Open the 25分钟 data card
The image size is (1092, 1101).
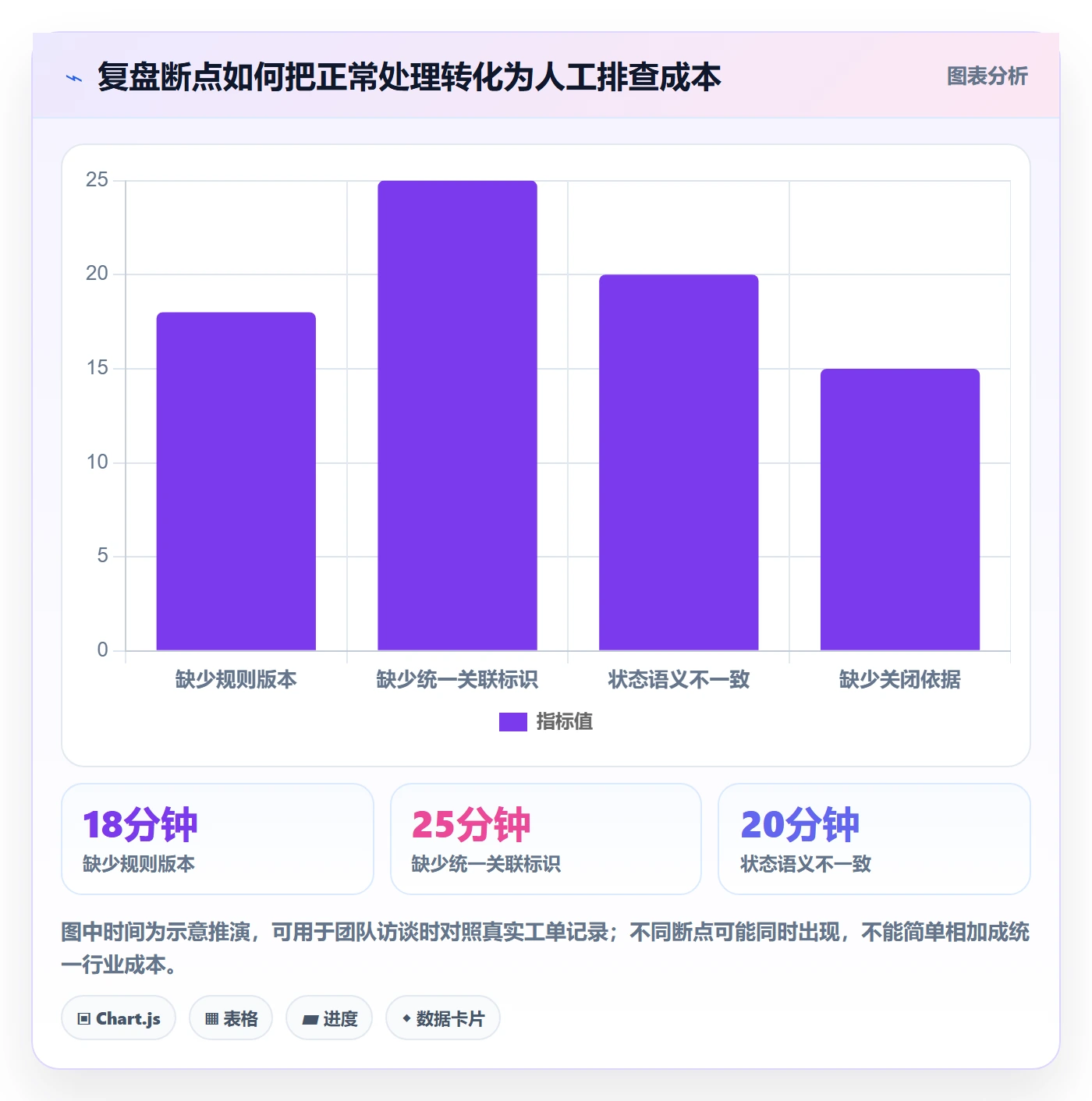coord(546,839)
